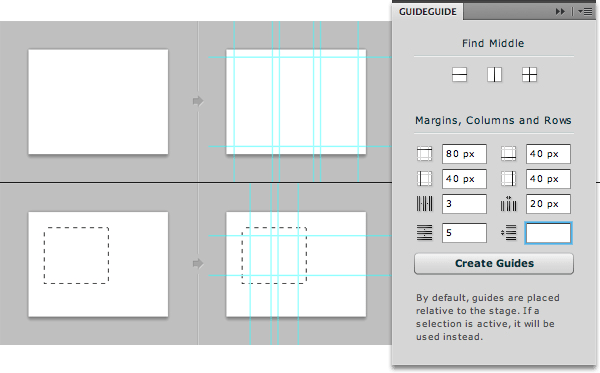Click the Create Guides button
Viewport: 600px width, 373px height.
pos(494,264)
